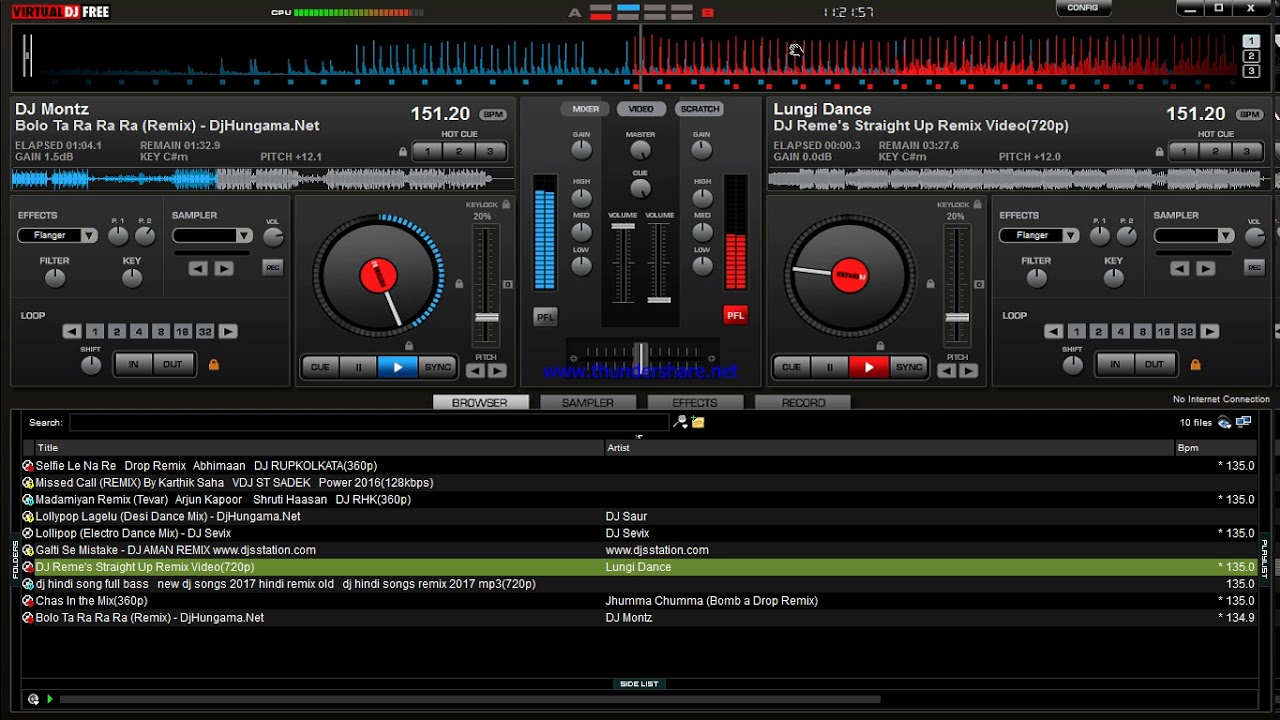This screenshot has width=1280, height=720.
Task: Nudge left deck pitch bend down arrow
Action: click(x=475, y=371)
